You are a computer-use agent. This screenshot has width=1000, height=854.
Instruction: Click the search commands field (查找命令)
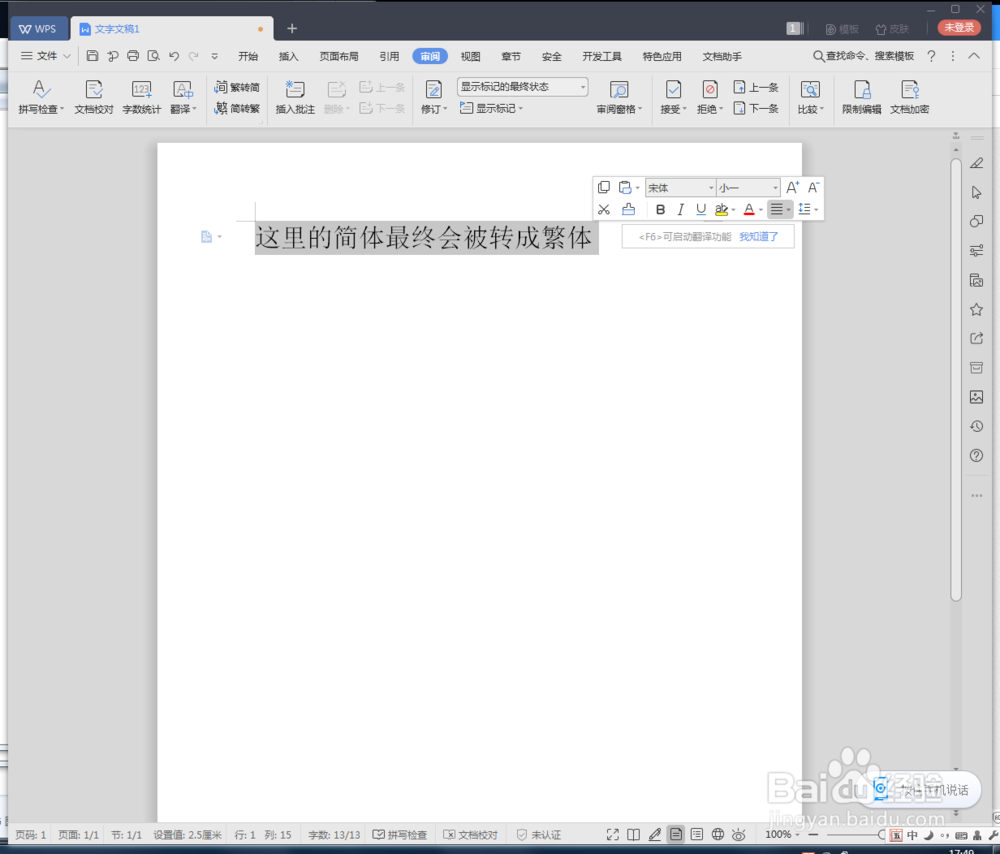click(864, 56)
